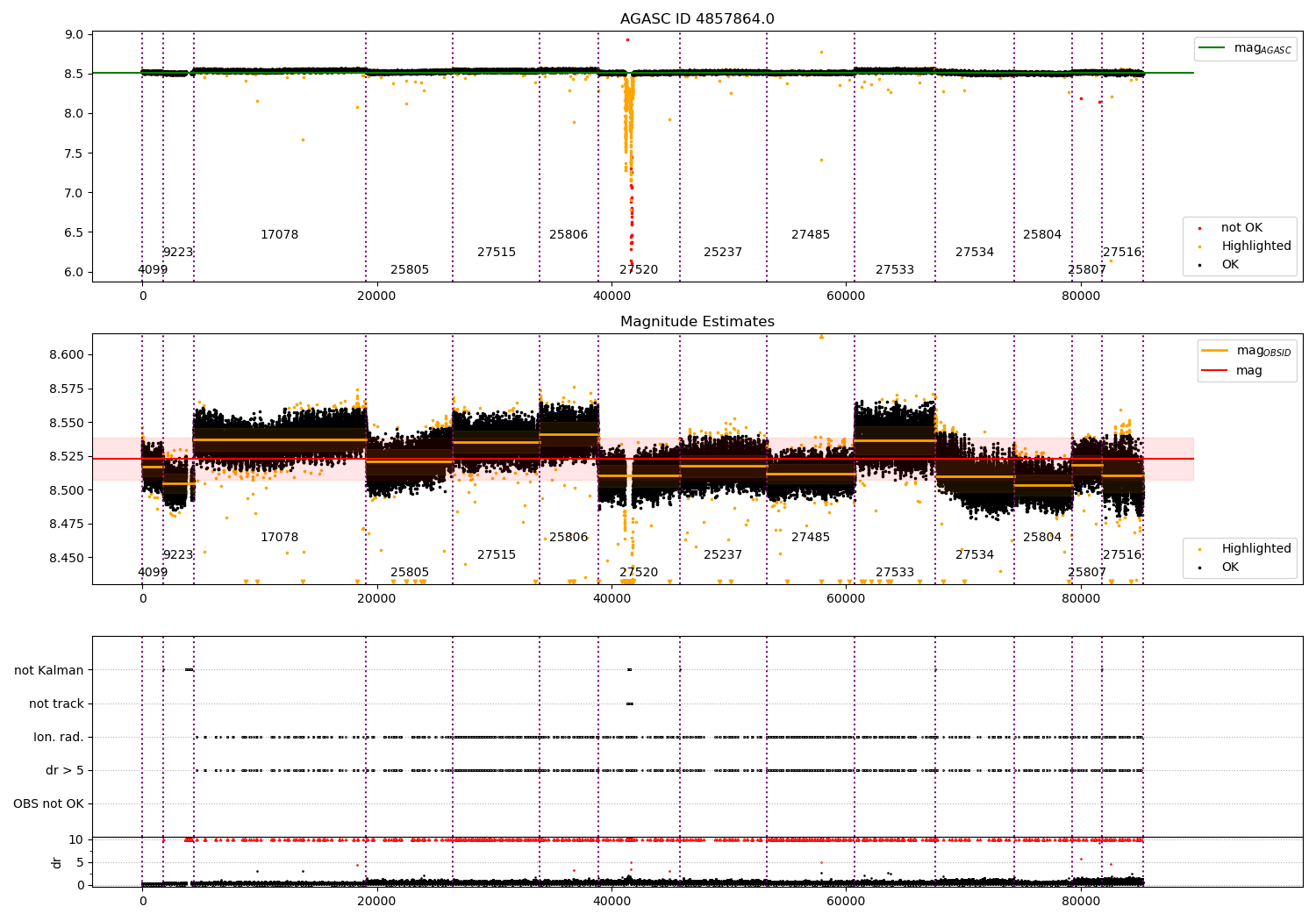Click the 8.600 y-axis tick label
Screen dimensions: 1316x921
pos(67,354)
